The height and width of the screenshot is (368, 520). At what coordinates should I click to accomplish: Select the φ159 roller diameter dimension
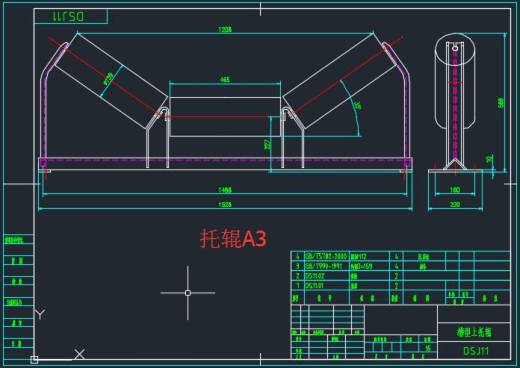tap(108, 79)
